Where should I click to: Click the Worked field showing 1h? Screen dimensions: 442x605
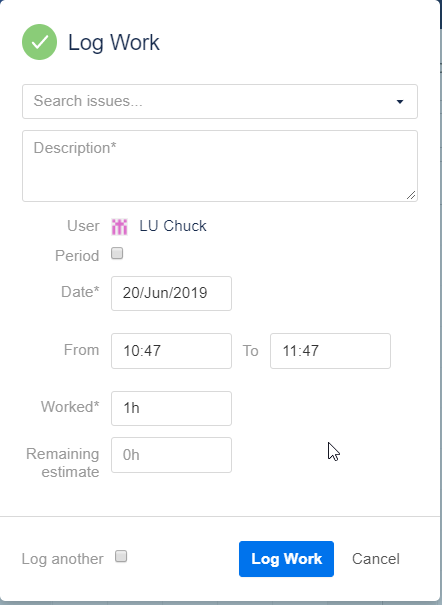(x=171, y=409)
